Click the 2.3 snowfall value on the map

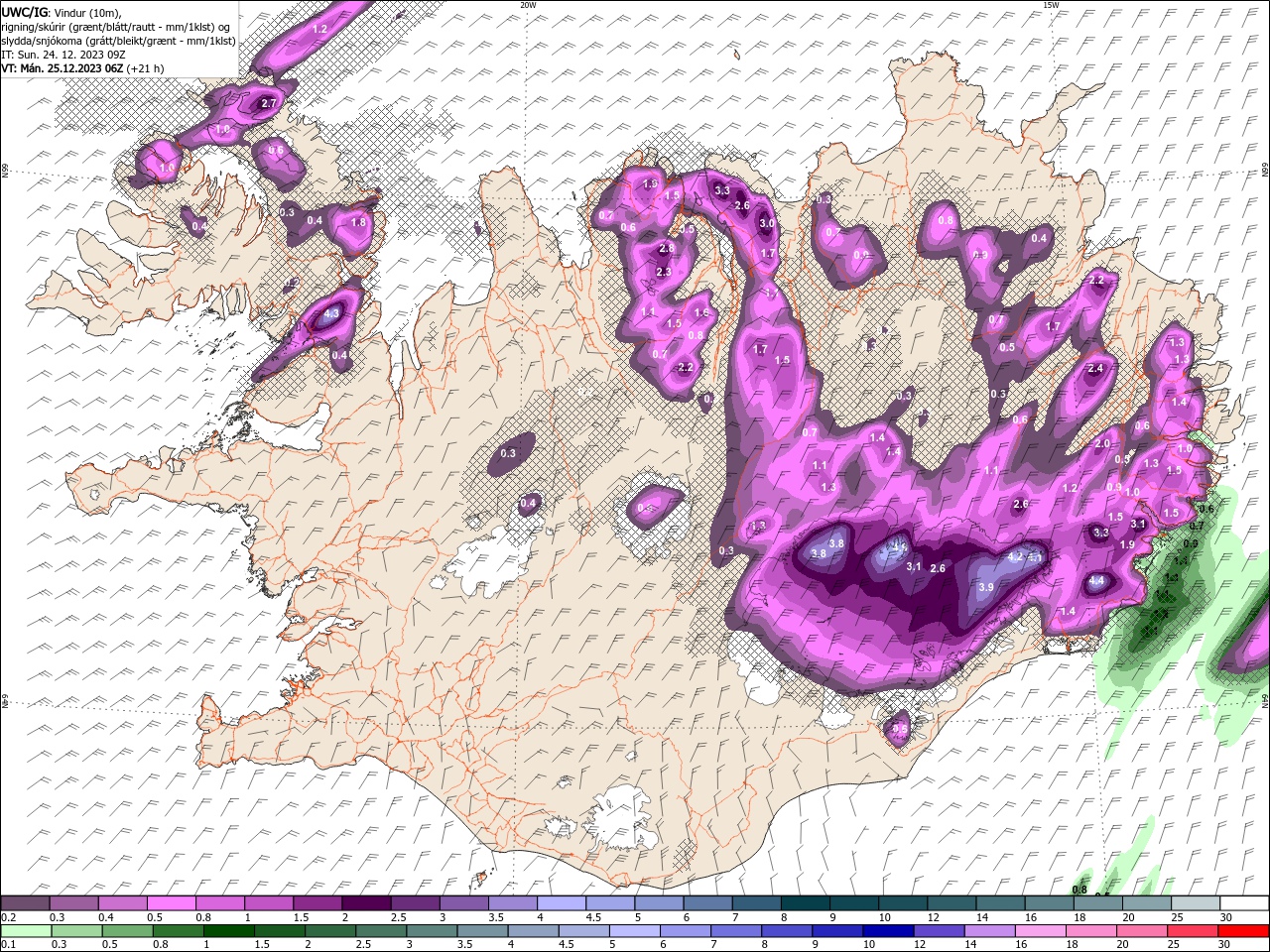click(x=664, y=272)
